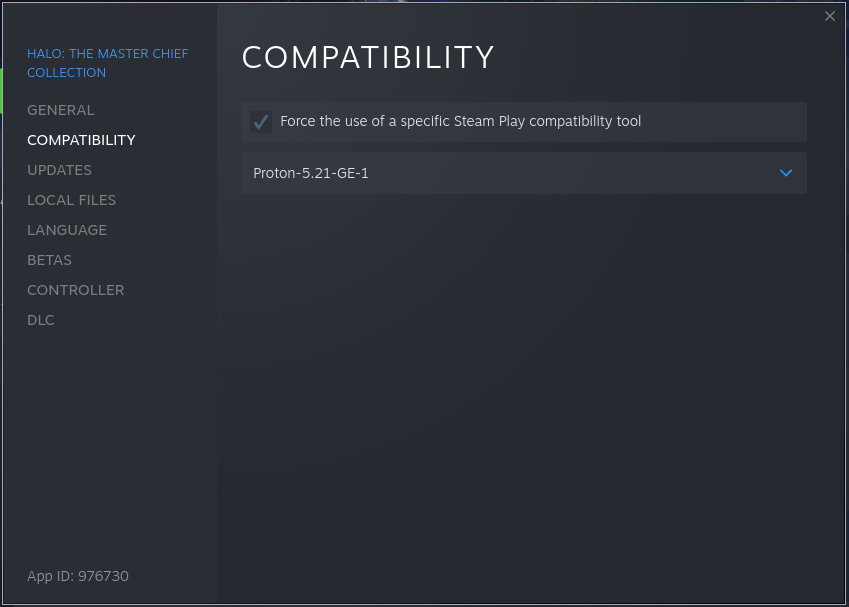This screenshot has height=607, width=849.
Task: Click the blue dropdown chevron arrow
Action: pos(785,172)
